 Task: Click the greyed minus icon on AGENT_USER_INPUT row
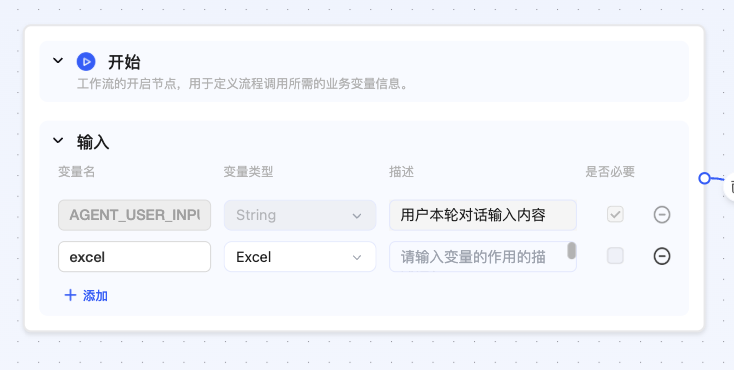(661, 215)
